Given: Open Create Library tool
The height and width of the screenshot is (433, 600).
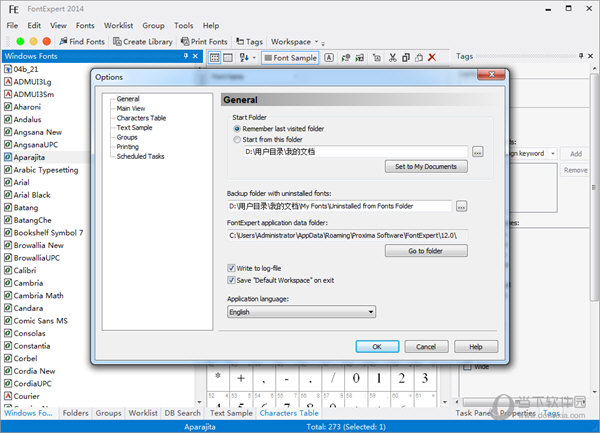Looking at the screenshot, I should click(x=143, y=41).
